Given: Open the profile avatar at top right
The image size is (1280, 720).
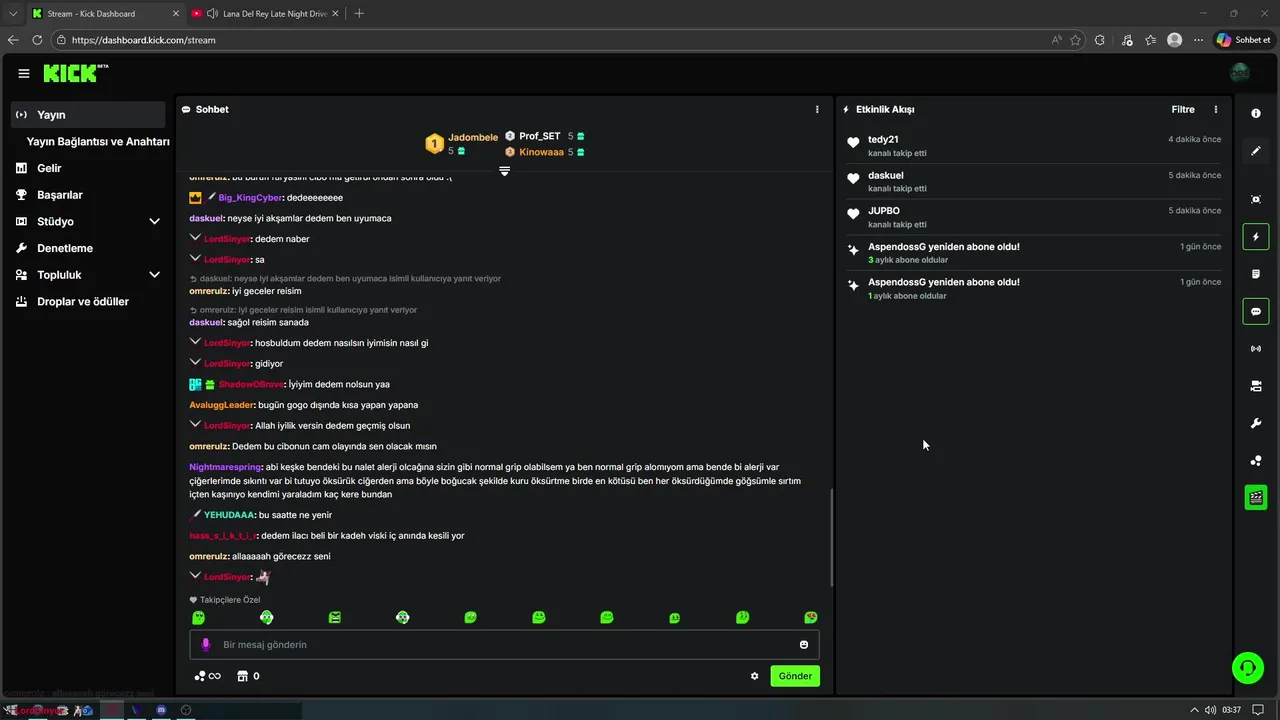Looking at the screenshot, I should click(x=1240, y=73).
